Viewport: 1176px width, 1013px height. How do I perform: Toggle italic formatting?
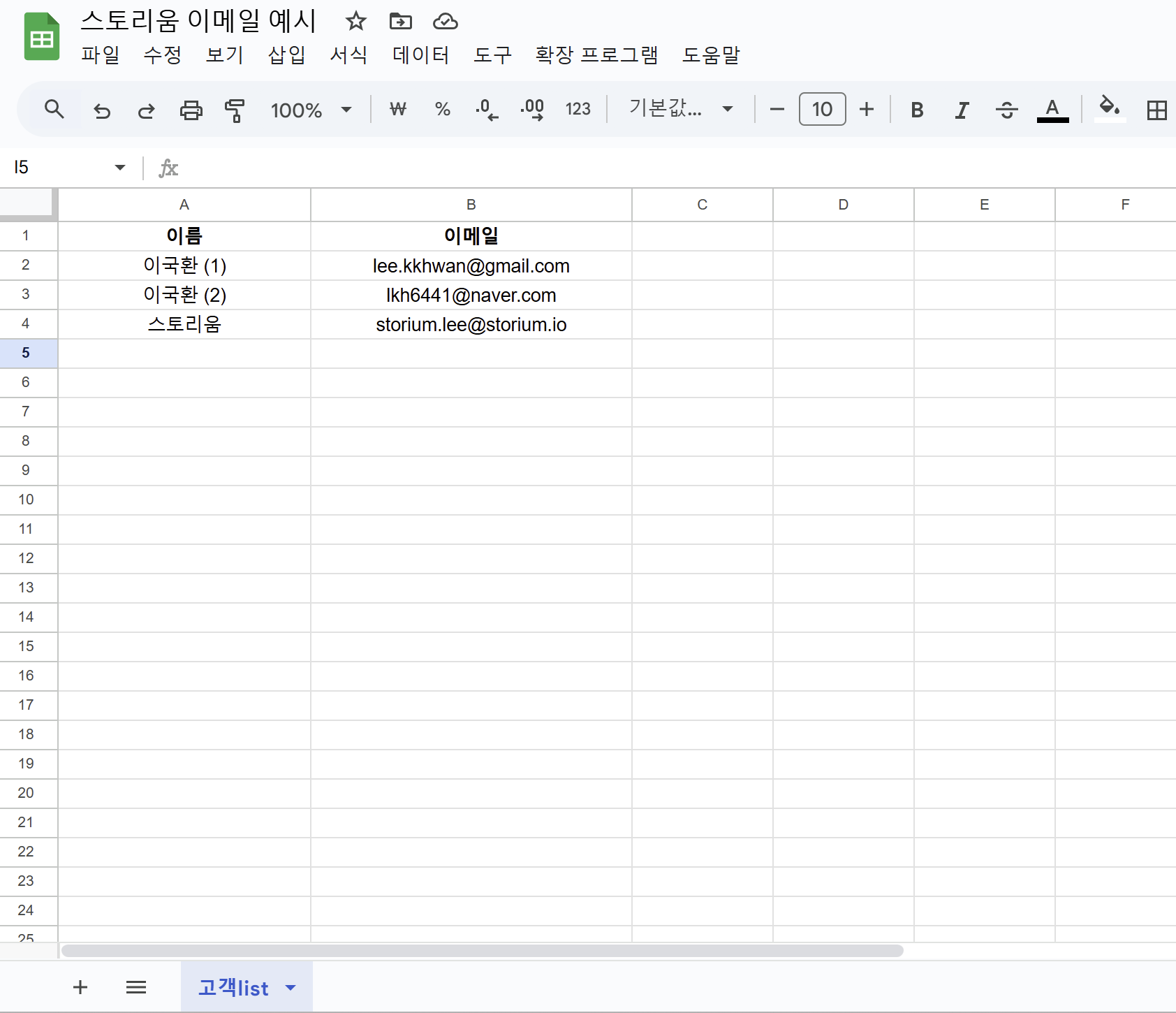(x=962, y=110)
